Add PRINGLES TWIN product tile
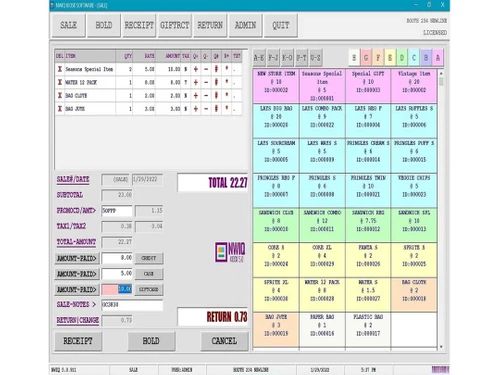Image resolution: width=500 pixels, height=375 pixels. tap(368, 190)
